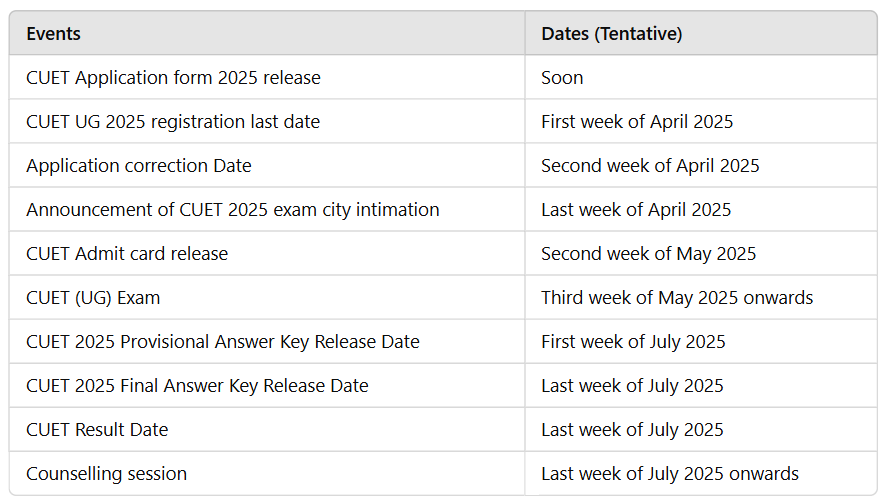Image resolution: width=885 pixels, height=502 pixels.
Task: Select the exam city intimation announcement row
Action: point(233,210)
